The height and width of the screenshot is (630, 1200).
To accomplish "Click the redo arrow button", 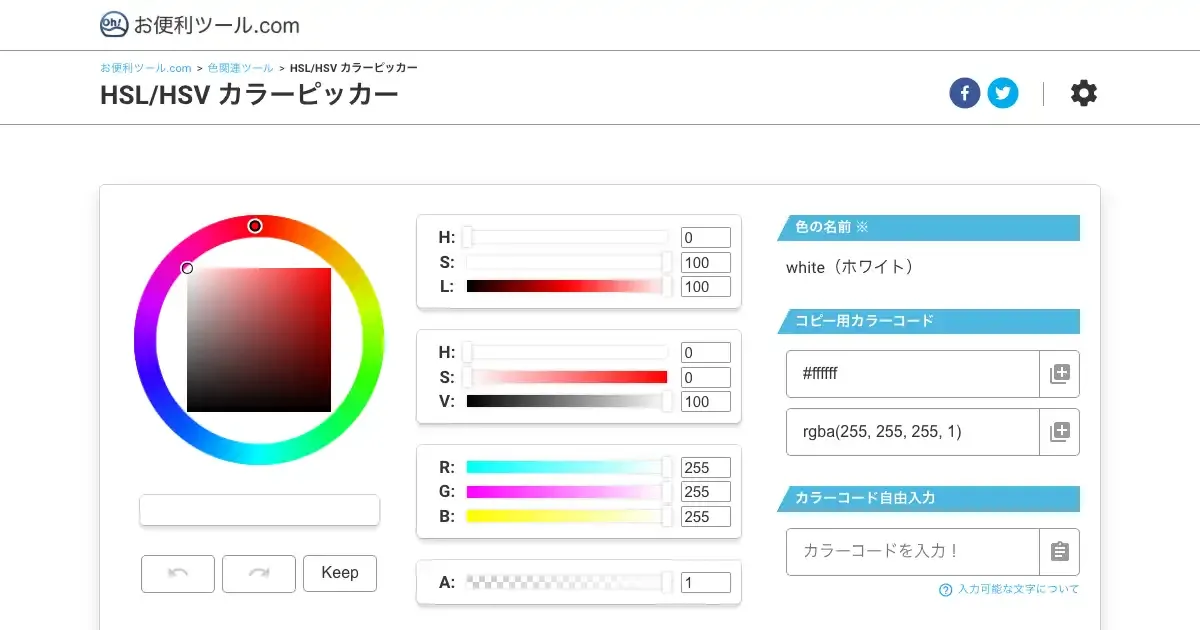I will (259, 573).
